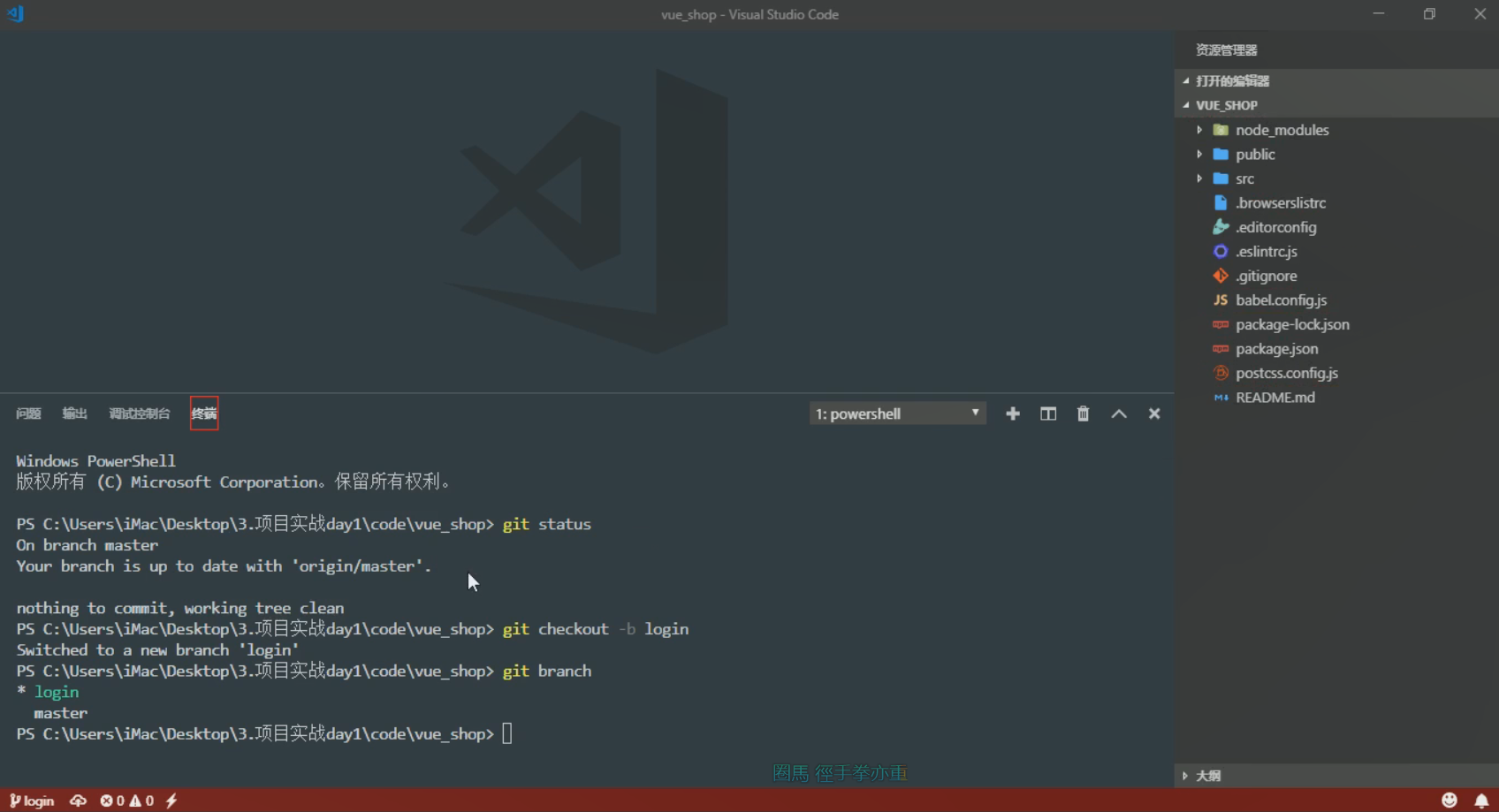Switch to the 输出 (Output) tab
This screenshot has height=812, width=1499.
point(74,414)
